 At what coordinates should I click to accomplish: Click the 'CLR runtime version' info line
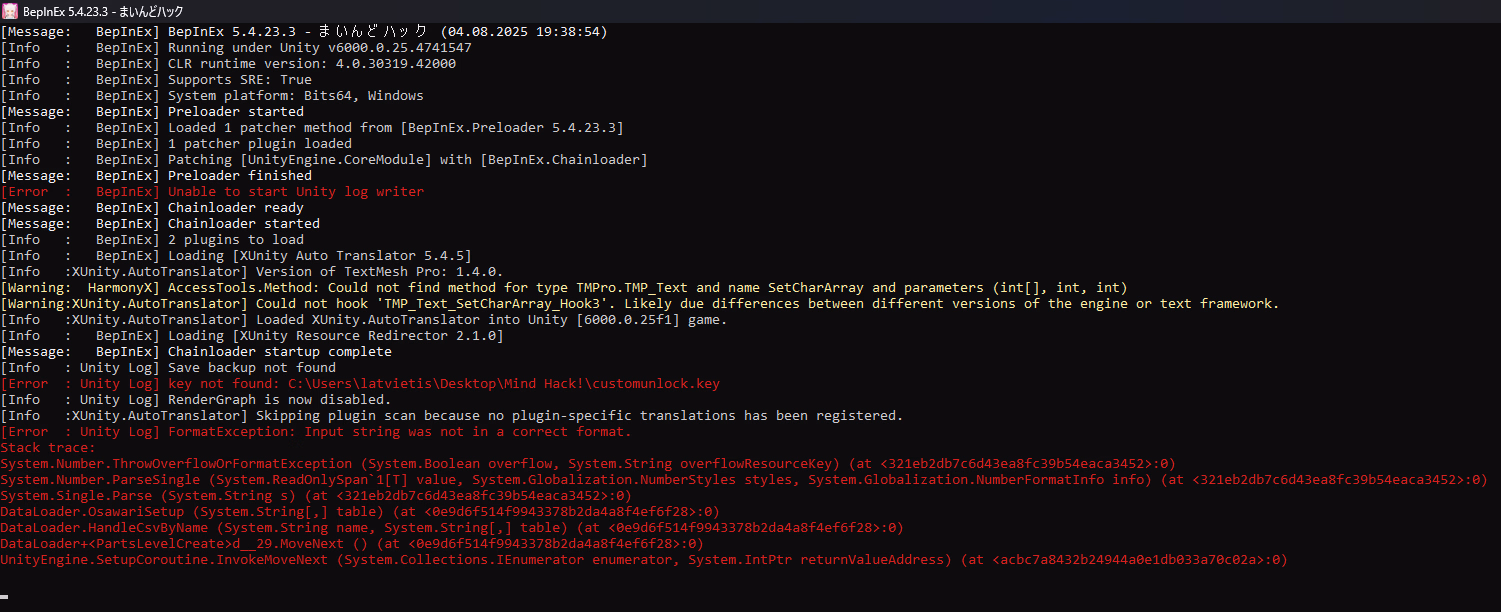click(x=311, y=64)
